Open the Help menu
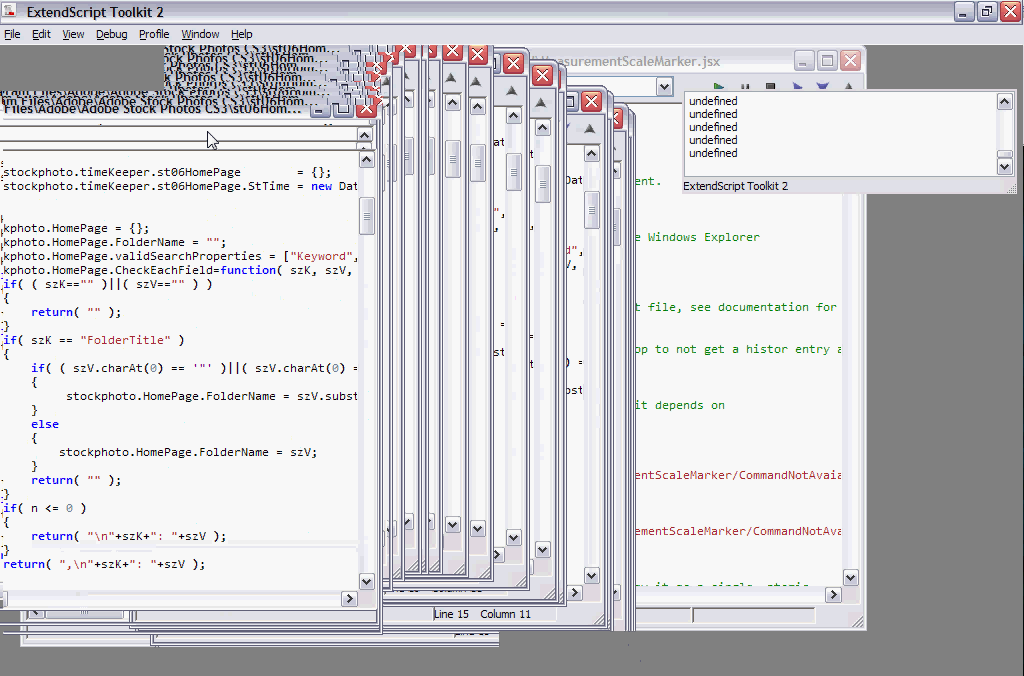This screenshot has height=676, width=1024. 242,35
